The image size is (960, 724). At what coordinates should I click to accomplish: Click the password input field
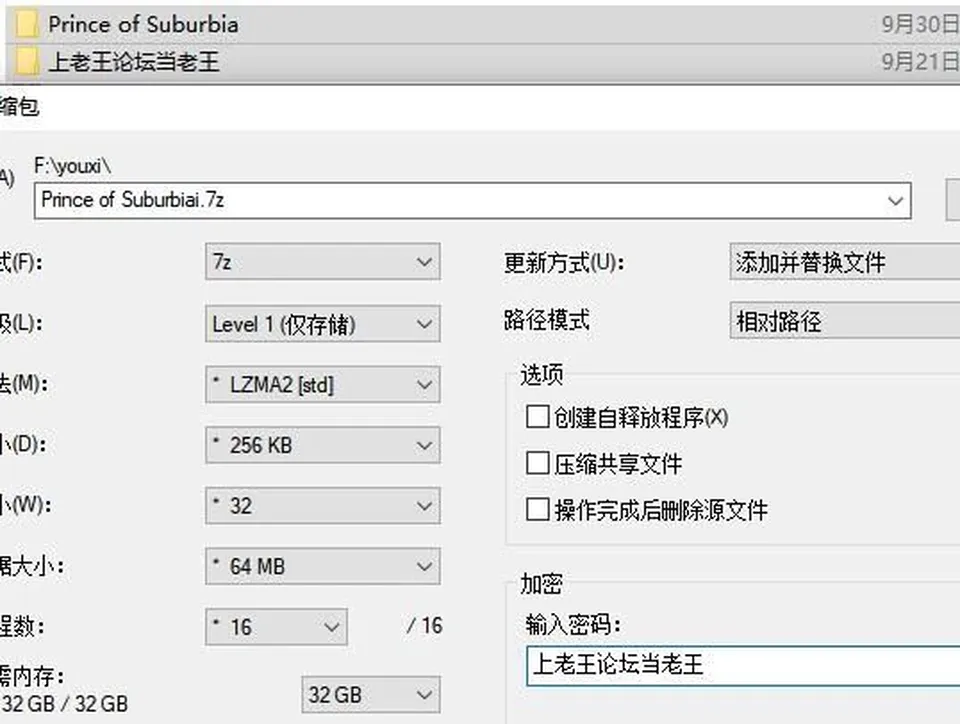(x=743, y=666)
